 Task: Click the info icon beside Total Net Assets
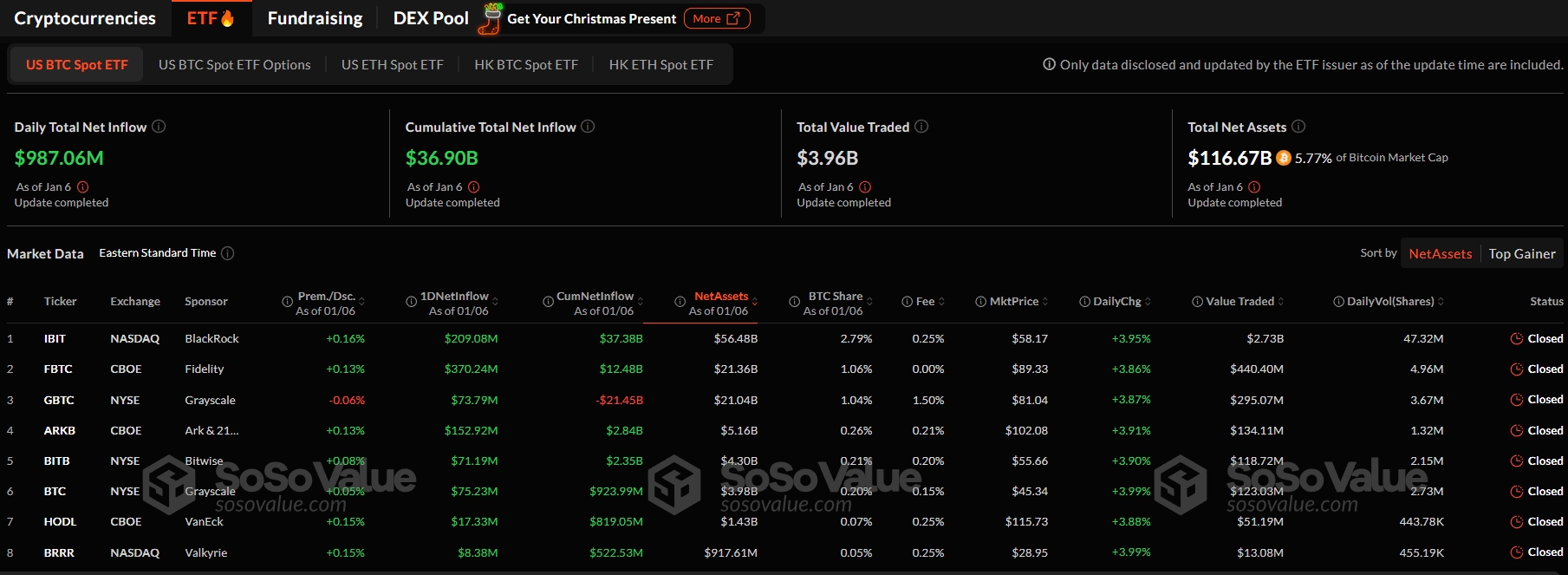[x=1298, y=127]
